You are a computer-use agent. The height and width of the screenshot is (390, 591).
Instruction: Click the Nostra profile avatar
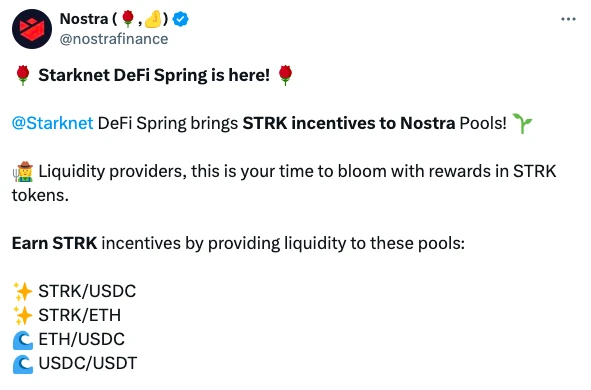point(32,29)
